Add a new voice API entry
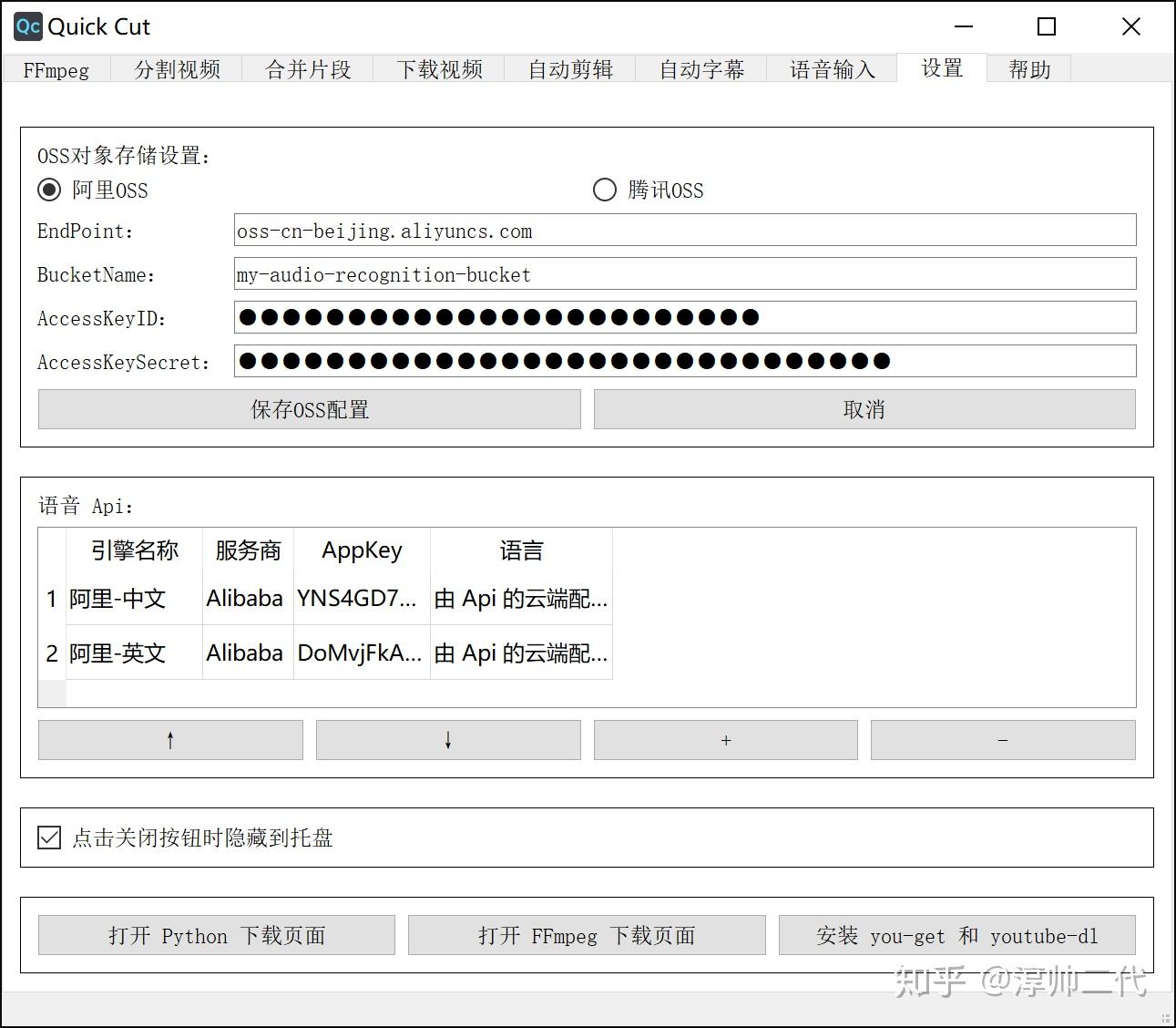1176x1028 pixels. pyautogui.click(x=725, y=740)
